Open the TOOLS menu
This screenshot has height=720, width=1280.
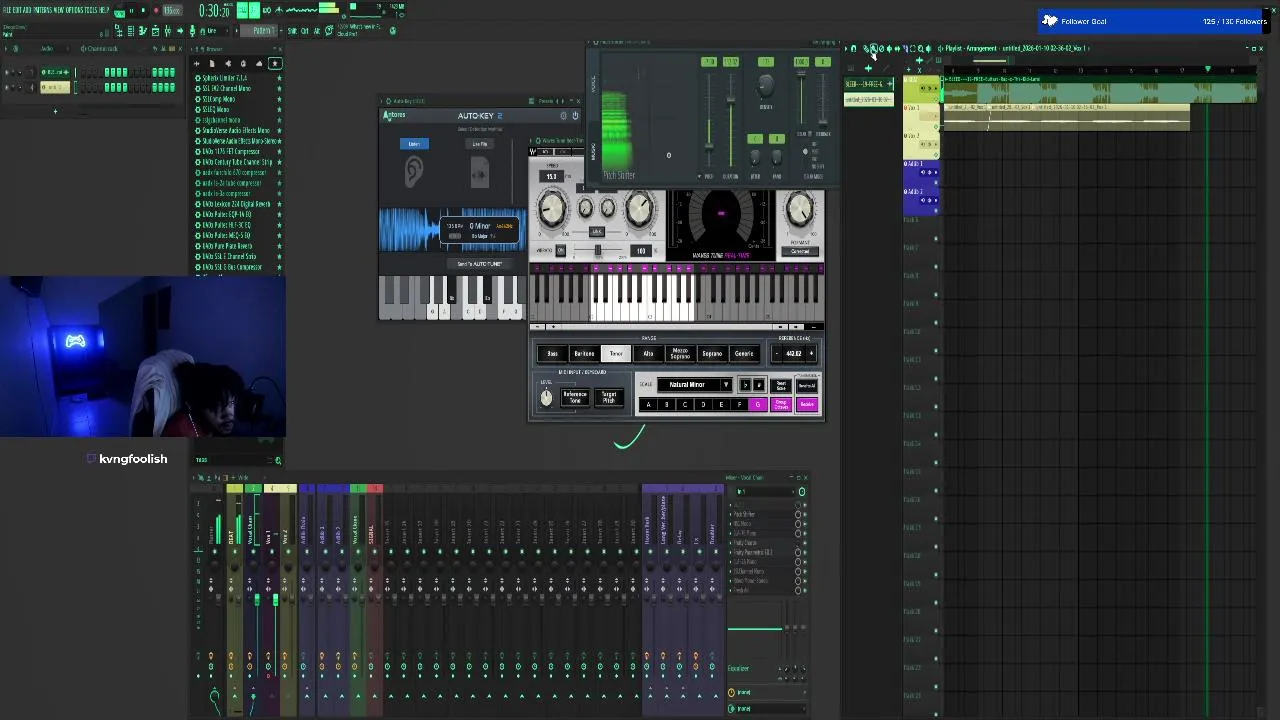pyautogui.click(x=93, y=10)
